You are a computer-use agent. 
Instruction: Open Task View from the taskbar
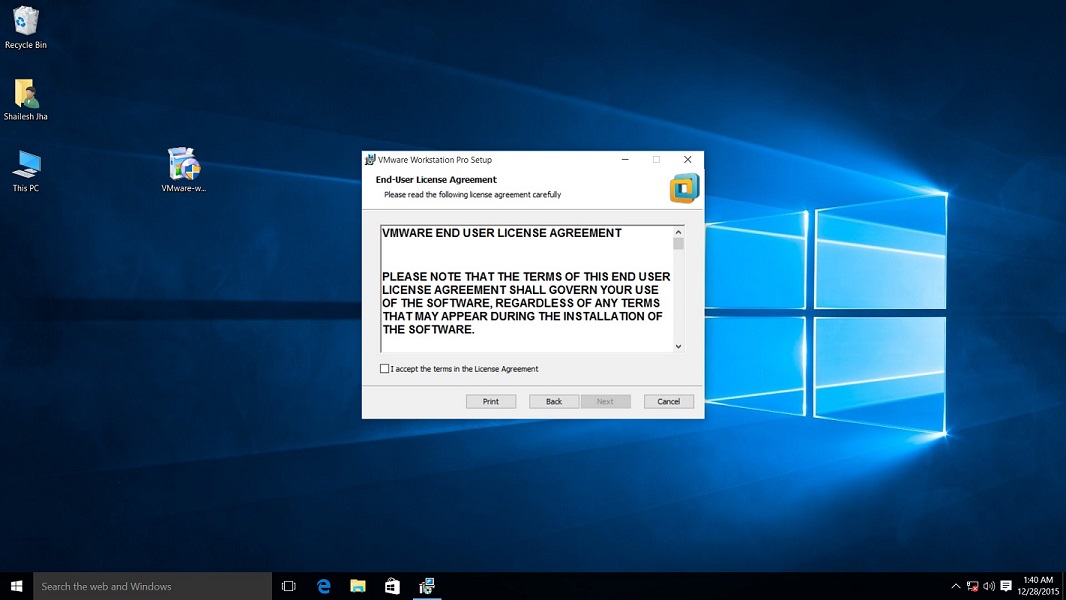(289, 586)
